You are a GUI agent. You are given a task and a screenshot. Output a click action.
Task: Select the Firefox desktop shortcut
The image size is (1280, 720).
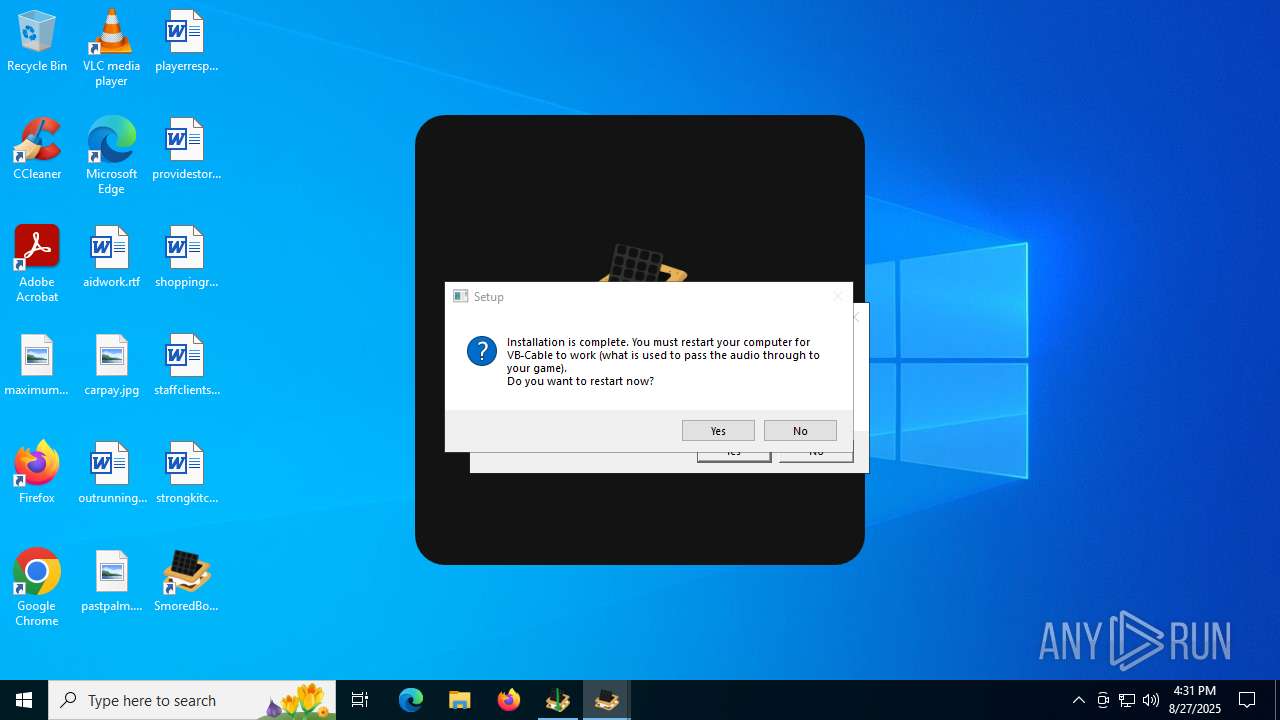pos(37,473)
